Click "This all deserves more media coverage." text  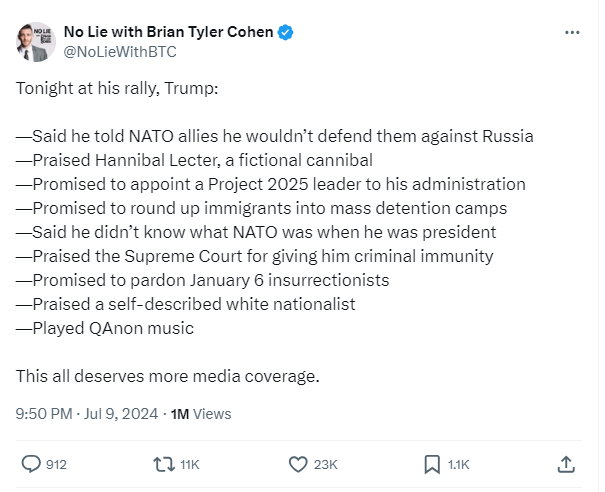point(167,376)
